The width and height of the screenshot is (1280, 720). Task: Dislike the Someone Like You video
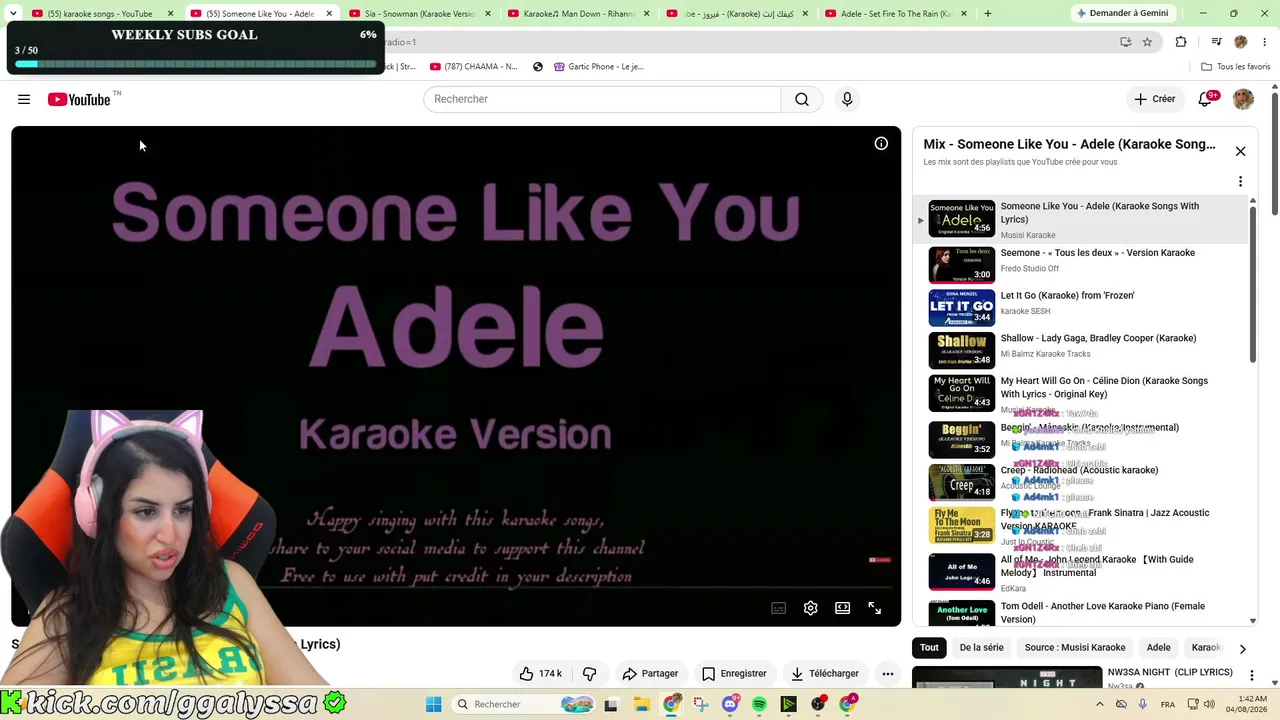(x=589, y=674)
